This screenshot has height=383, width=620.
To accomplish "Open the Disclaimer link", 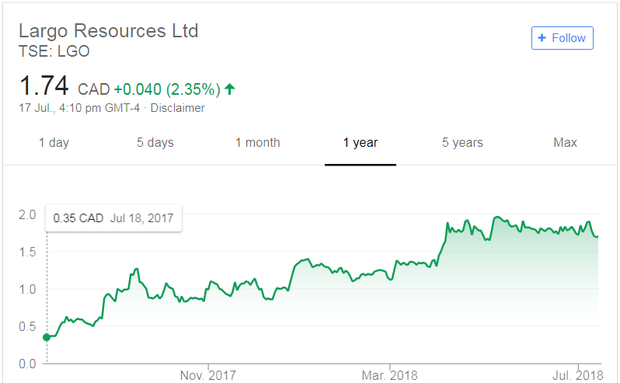I will point(178,108).
